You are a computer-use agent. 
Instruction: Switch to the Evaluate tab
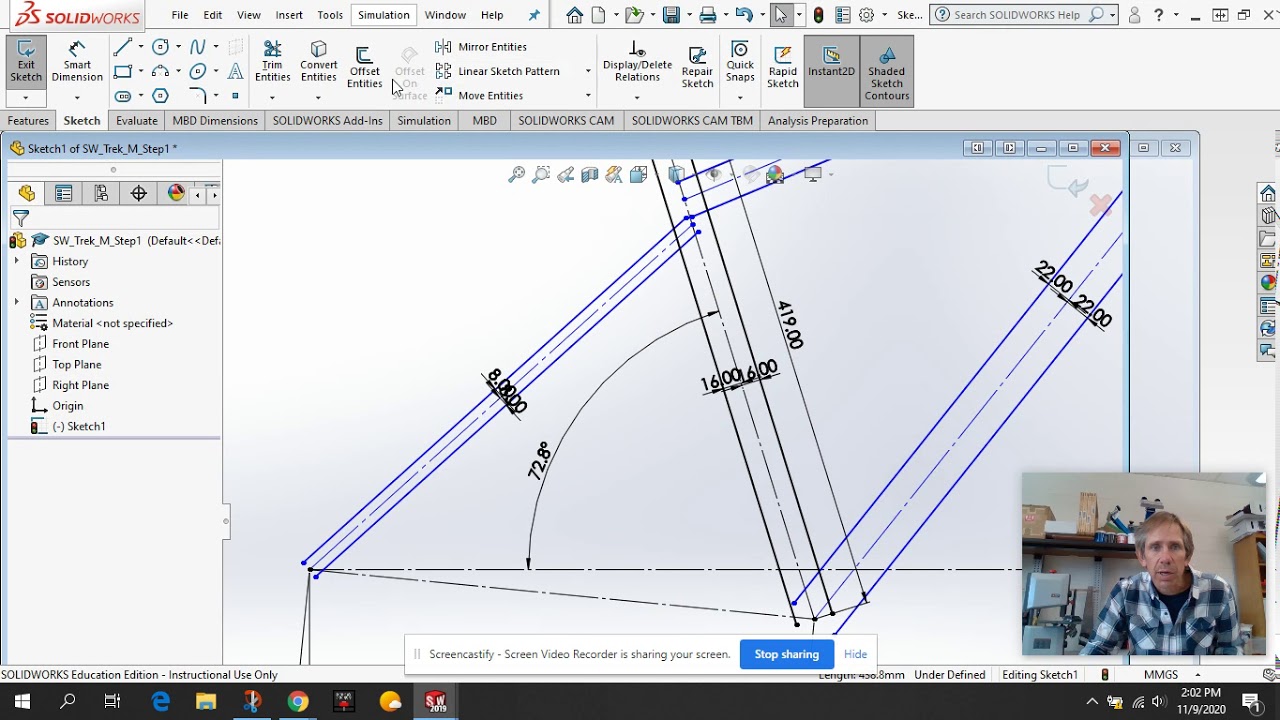pos(137,120)
